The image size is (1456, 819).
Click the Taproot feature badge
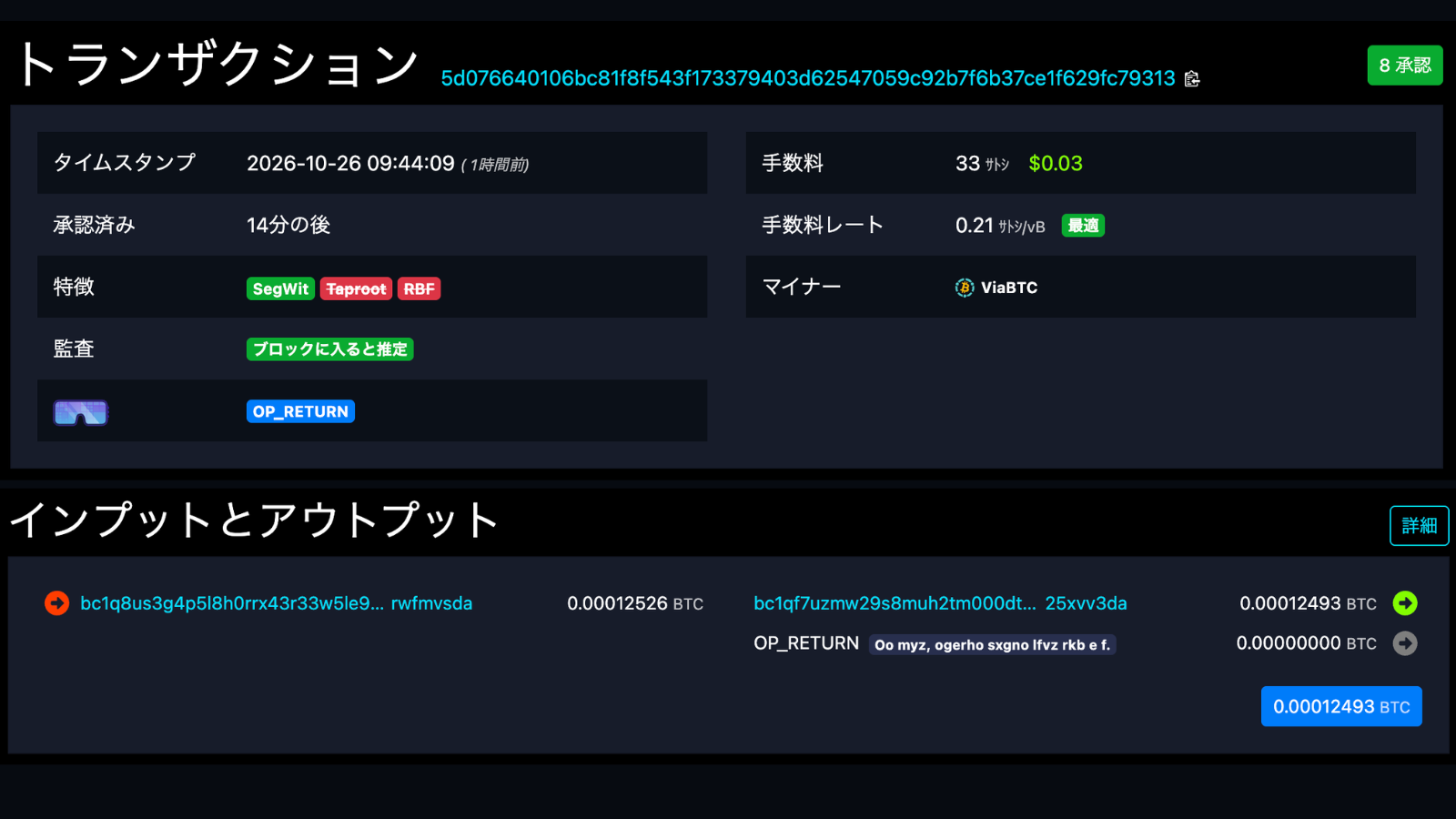click(x=356, y=288)
